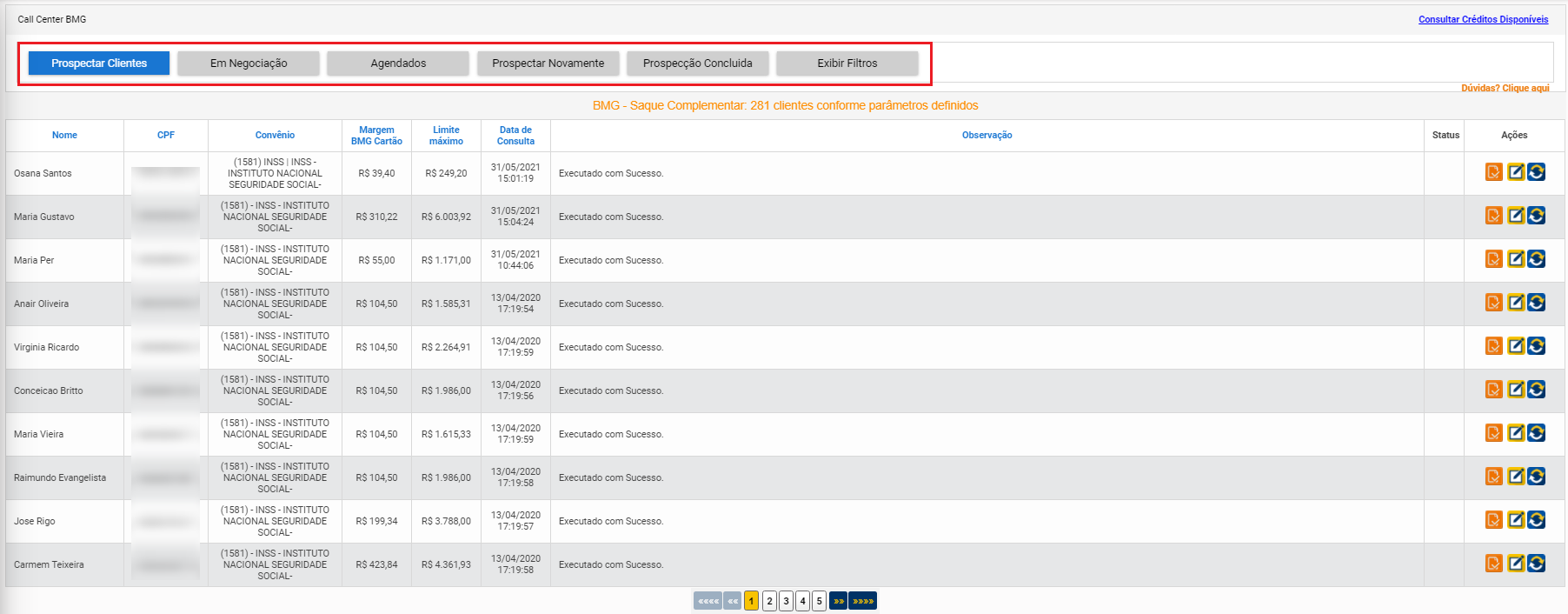This screenshot has height=614, width=1568.
Task: Navigate to page 5 of results
Action: pos(819,601)
